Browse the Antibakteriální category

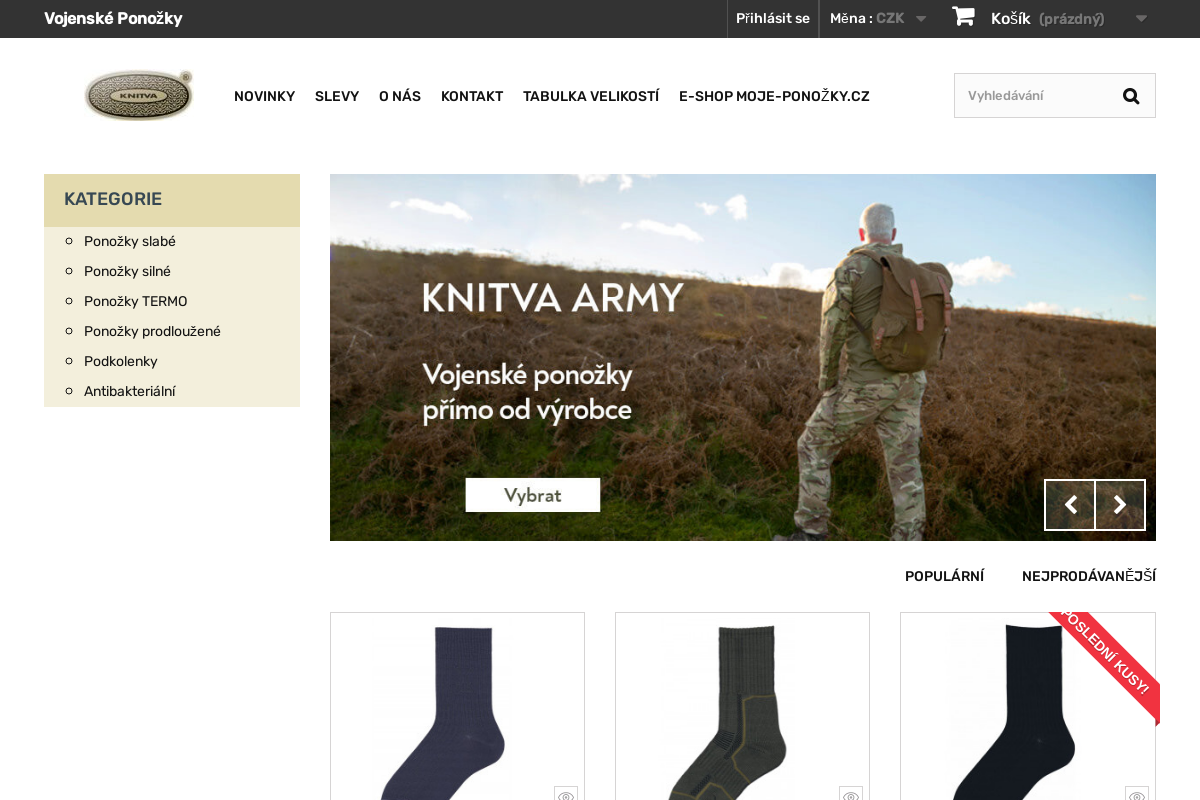coord(129,391)
